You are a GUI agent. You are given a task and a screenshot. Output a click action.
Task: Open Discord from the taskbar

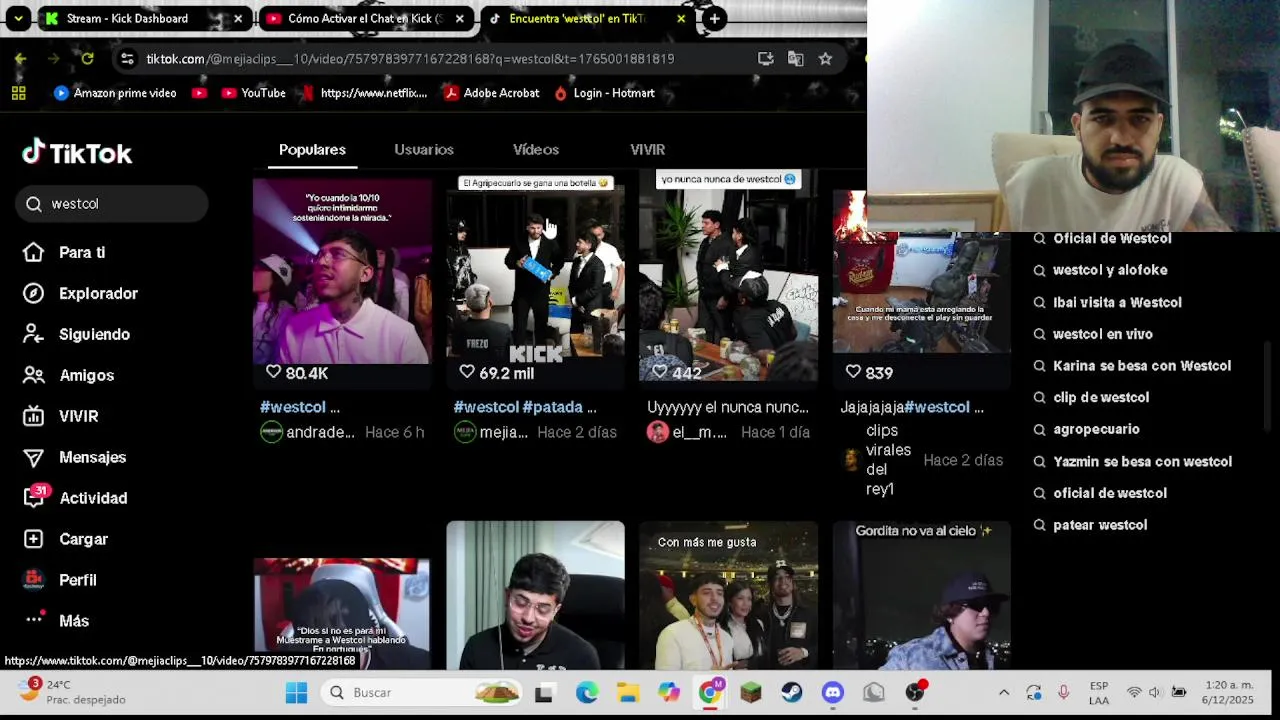tap(833, 692)
